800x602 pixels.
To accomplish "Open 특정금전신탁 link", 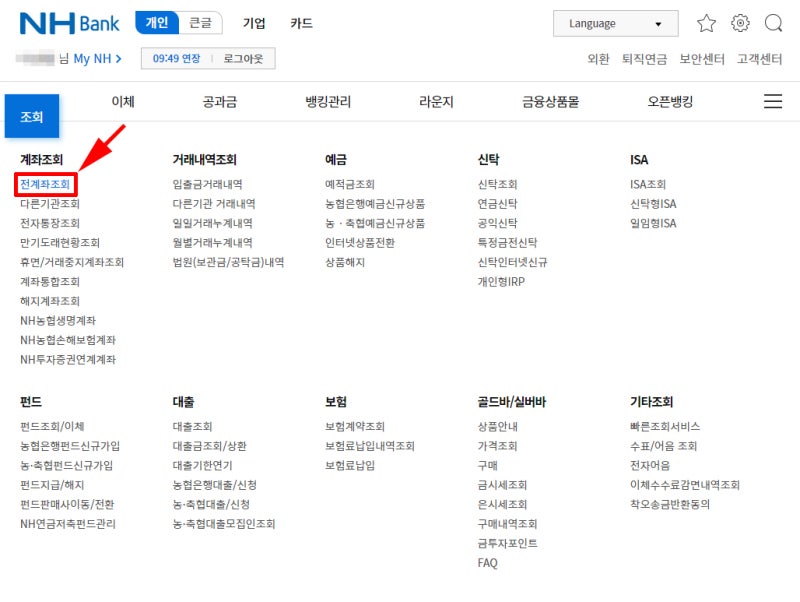I will (507, 242).
